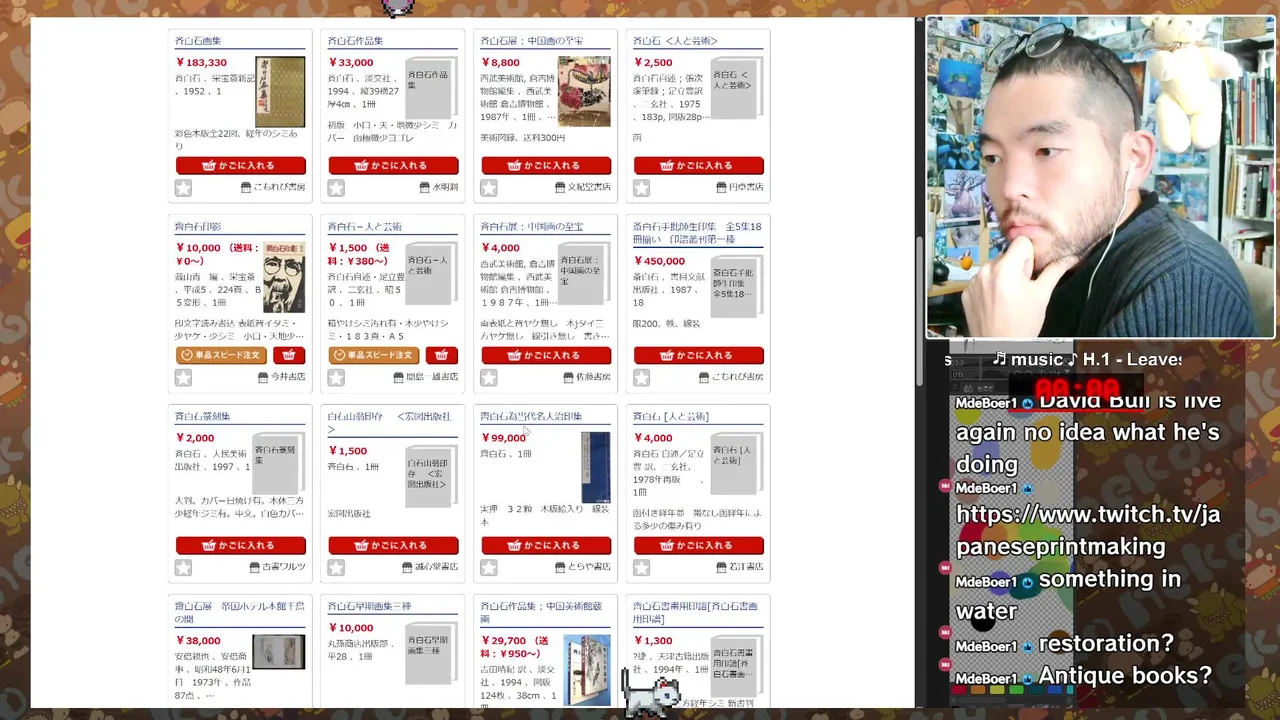The width and height of the screenshot is (1280, 720).
Task: Click the colorful cover image of the ¥8,800 catalog
Action: (x=584, y=91)
